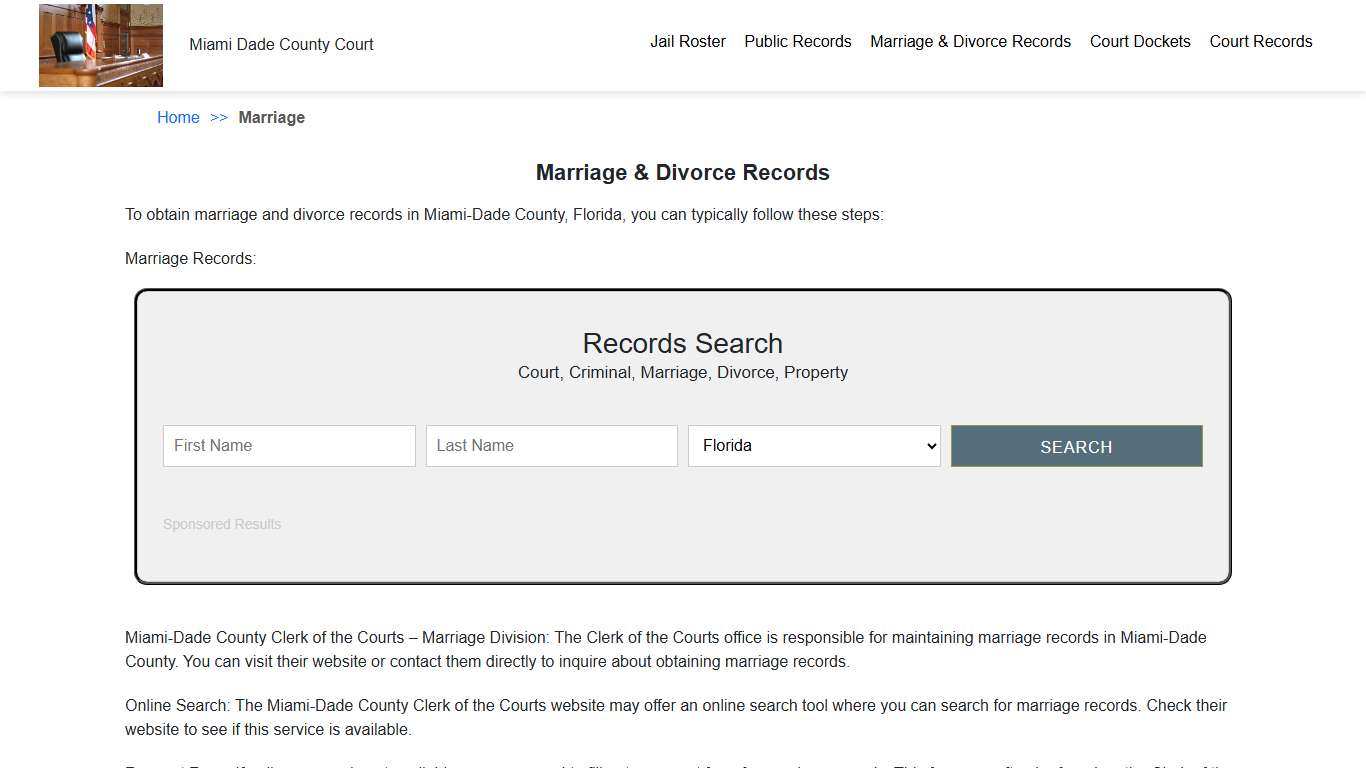Open the state selection dropdown showing Florida
This screenshot has width=1366, height=768.
(813, 445)
